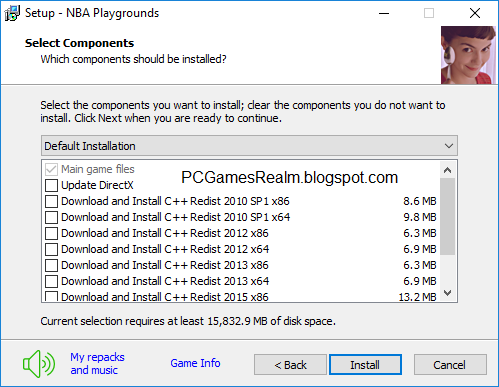This screenshot has height=387, width=499.
Task: Click the disk space requirement text
Action: (188, 321)
